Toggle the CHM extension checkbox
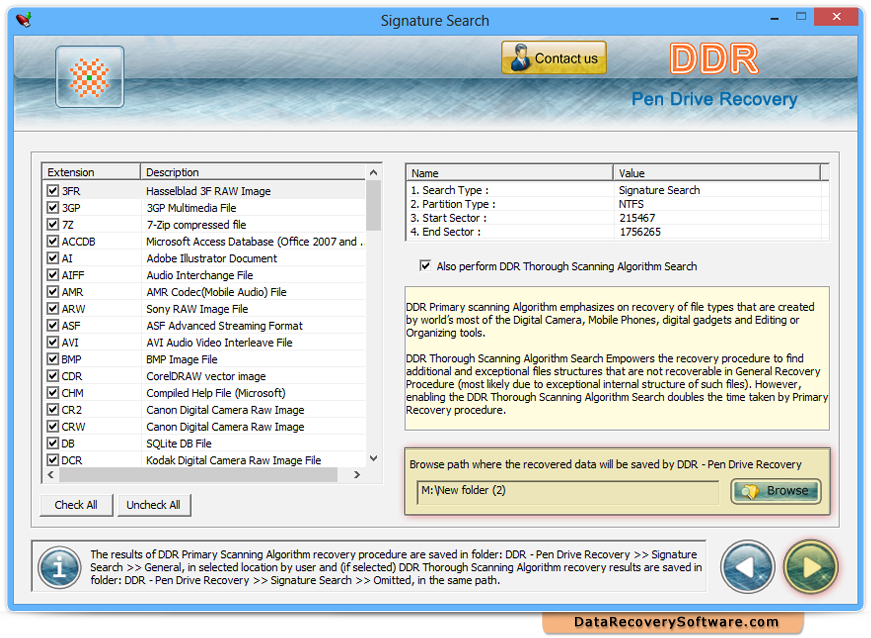871x638 pixels. coord(53,393)
